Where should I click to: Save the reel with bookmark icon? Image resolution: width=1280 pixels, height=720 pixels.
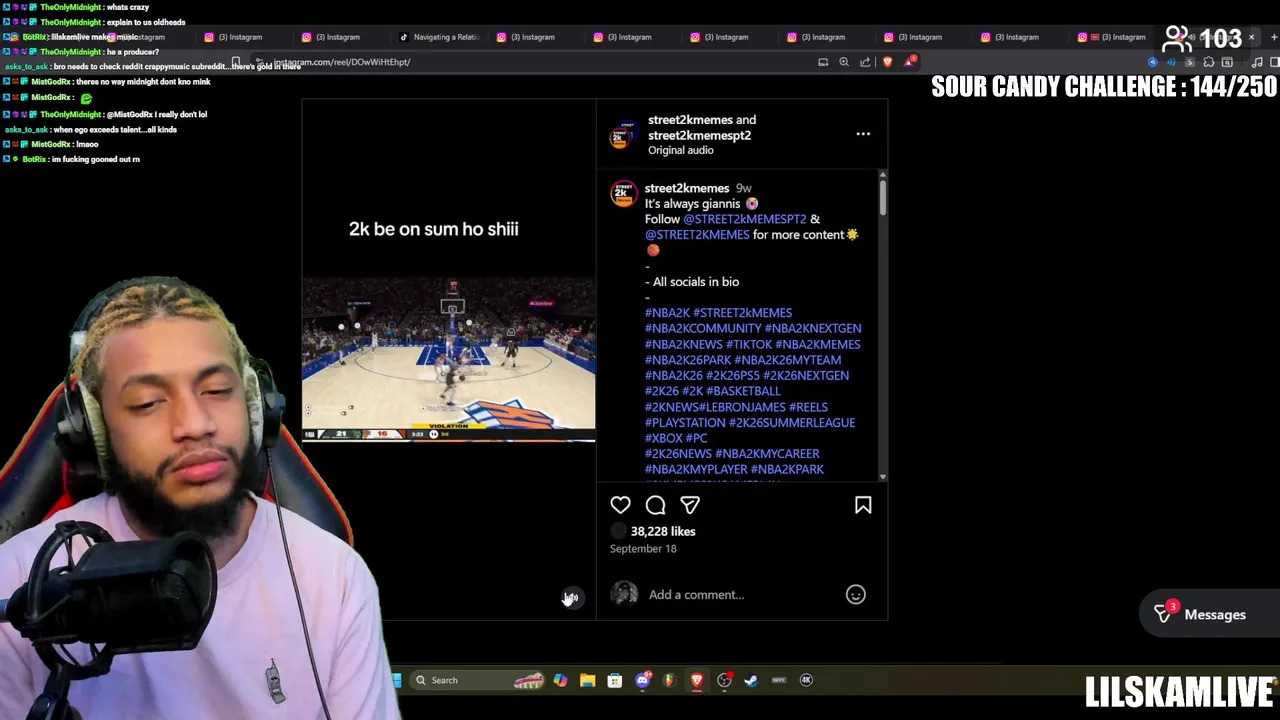(x=863, y=505)
